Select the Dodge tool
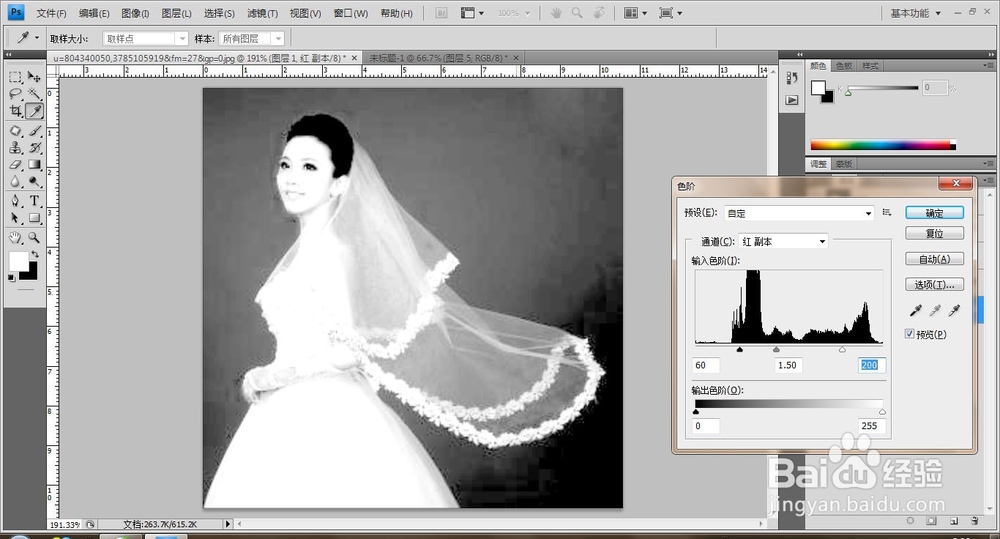 pyautogui.click(x=34, y=181)
